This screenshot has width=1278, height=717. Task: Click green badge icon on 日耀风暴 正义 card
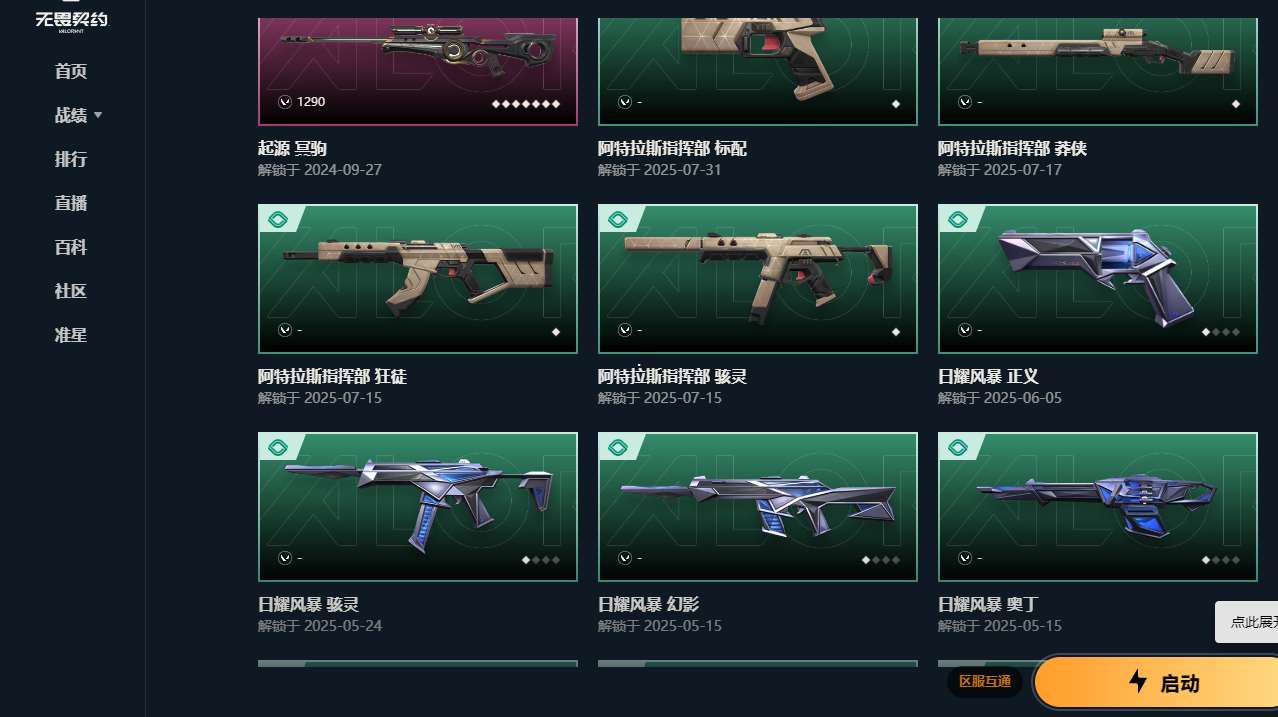(x=958, y=219)
